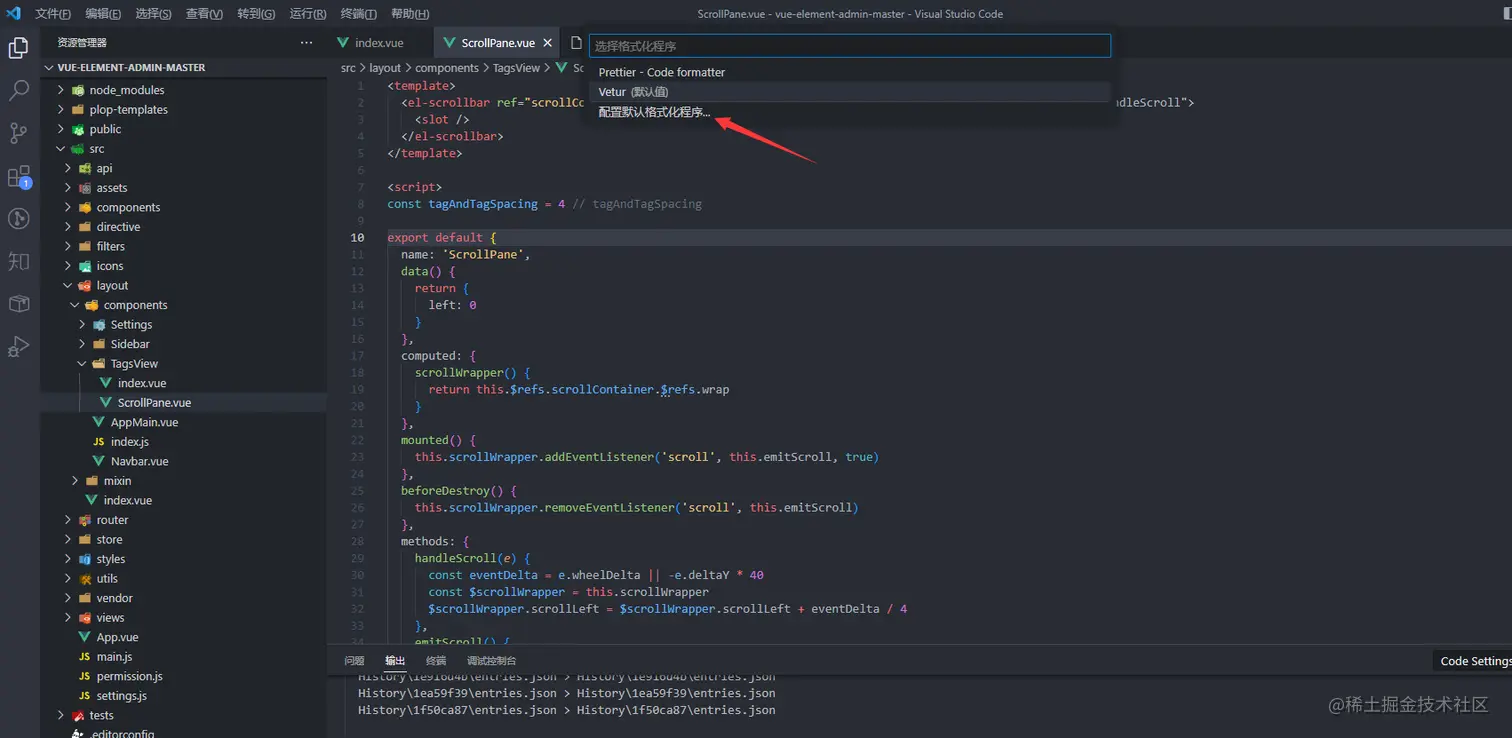Click the JS icon beside main.js
The height and width of the screenshot is (738, 1512).
85,657
